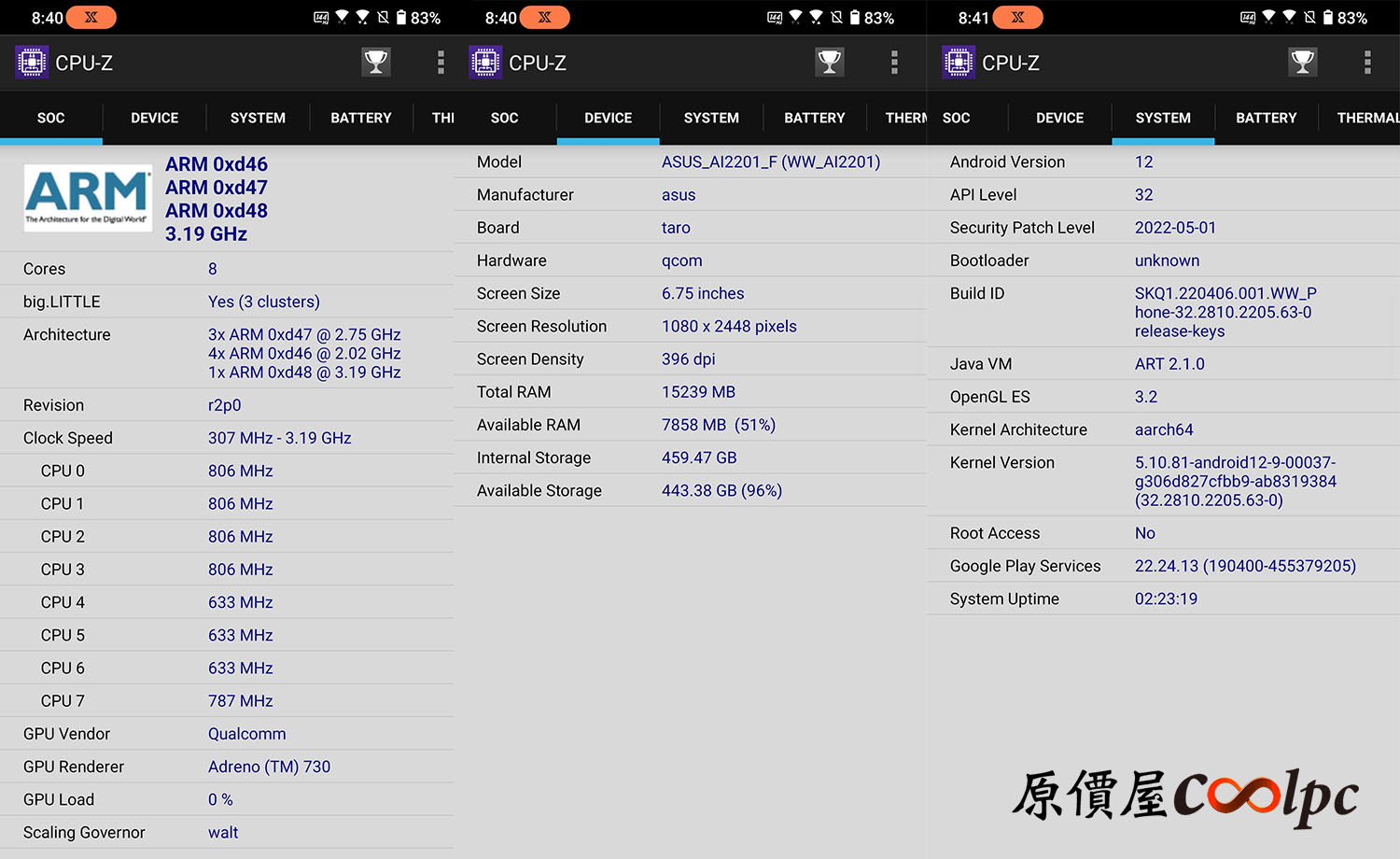Screen dimensions: 1400x859
Task: Tap orange X pill in left status bar
Action: [91, 18]
